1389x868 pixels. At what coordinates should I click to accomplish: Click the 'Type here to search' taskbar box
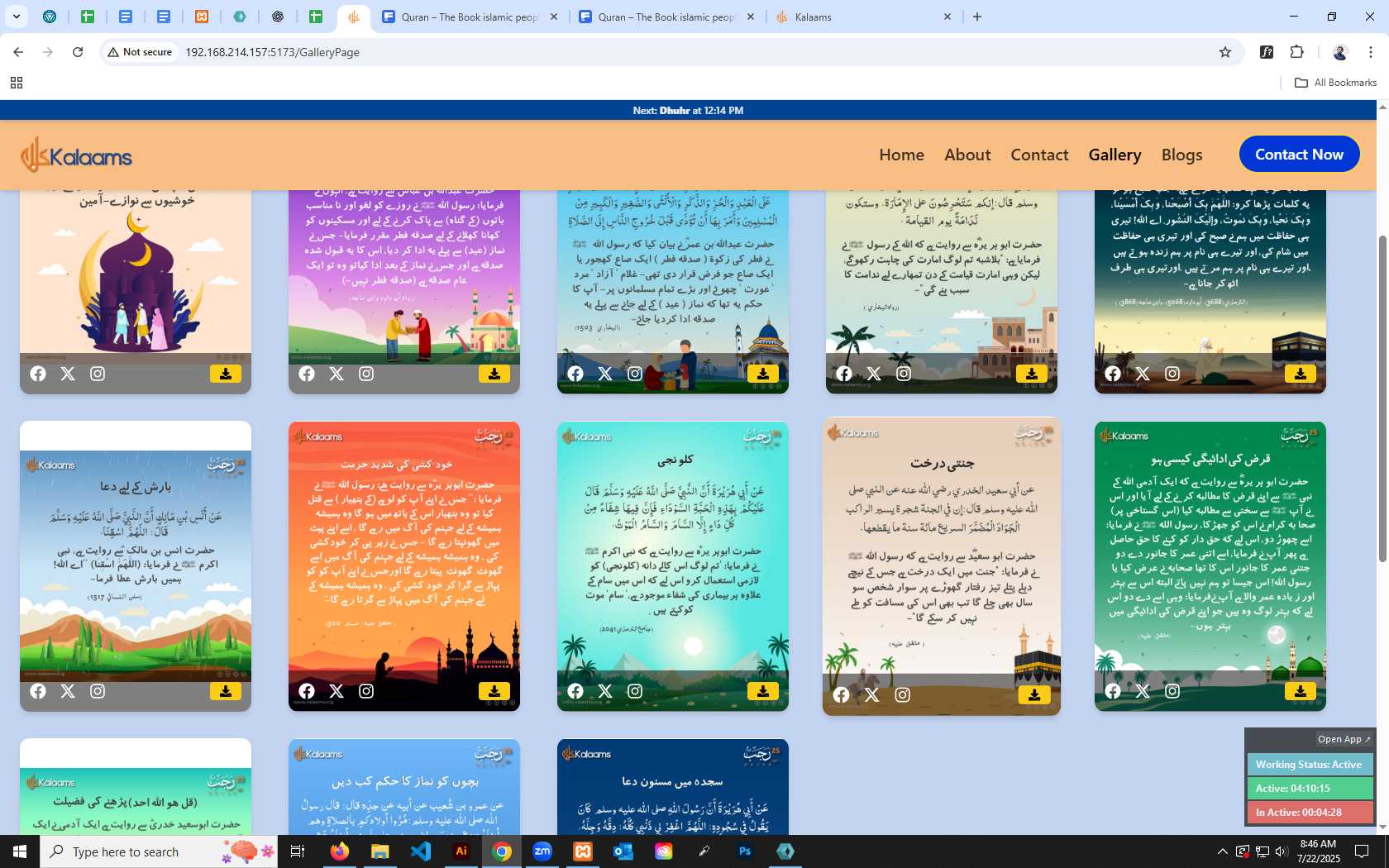[158, 851]
